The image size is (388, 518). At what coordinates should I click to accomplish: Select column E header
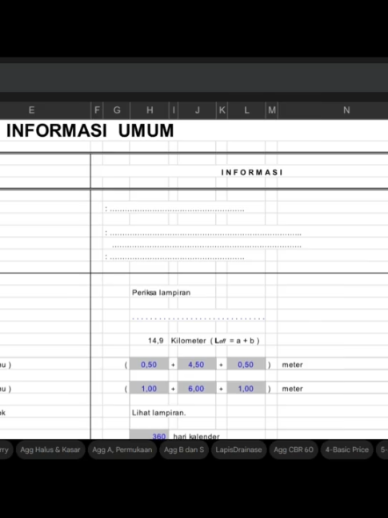pyautogui.click(x=31, y=110)
